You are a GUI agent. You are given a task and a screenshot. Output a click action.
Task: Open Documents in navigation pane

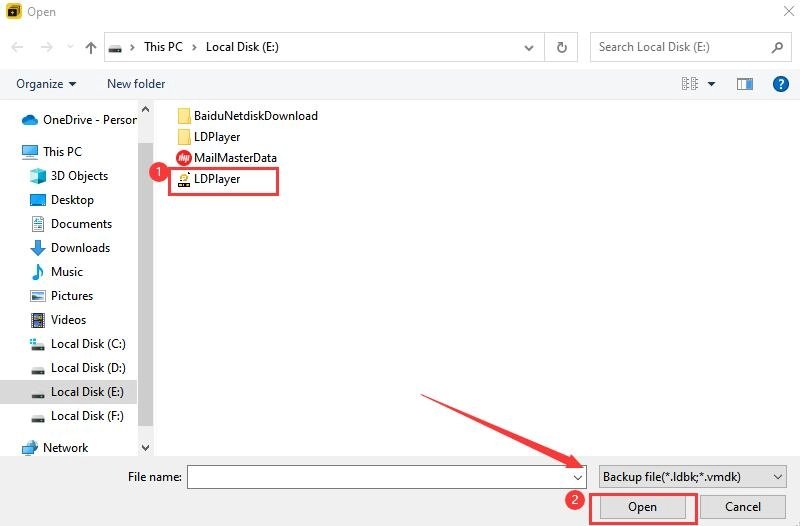71,223
